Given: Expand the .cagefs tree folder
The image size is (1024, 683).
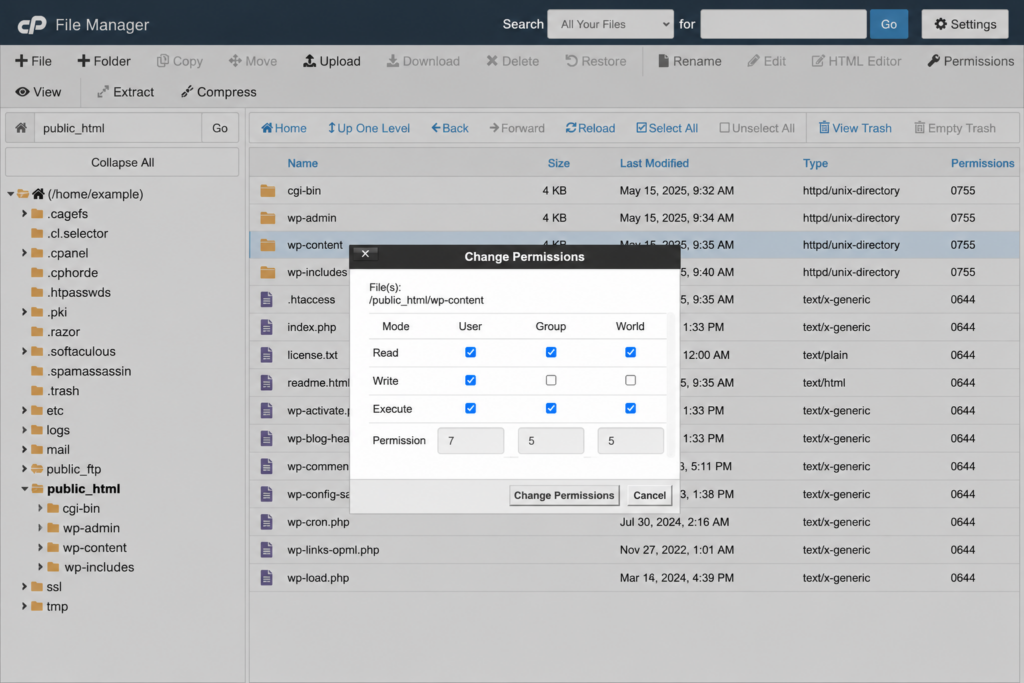Looking at the screenshot, I should 24,214.
